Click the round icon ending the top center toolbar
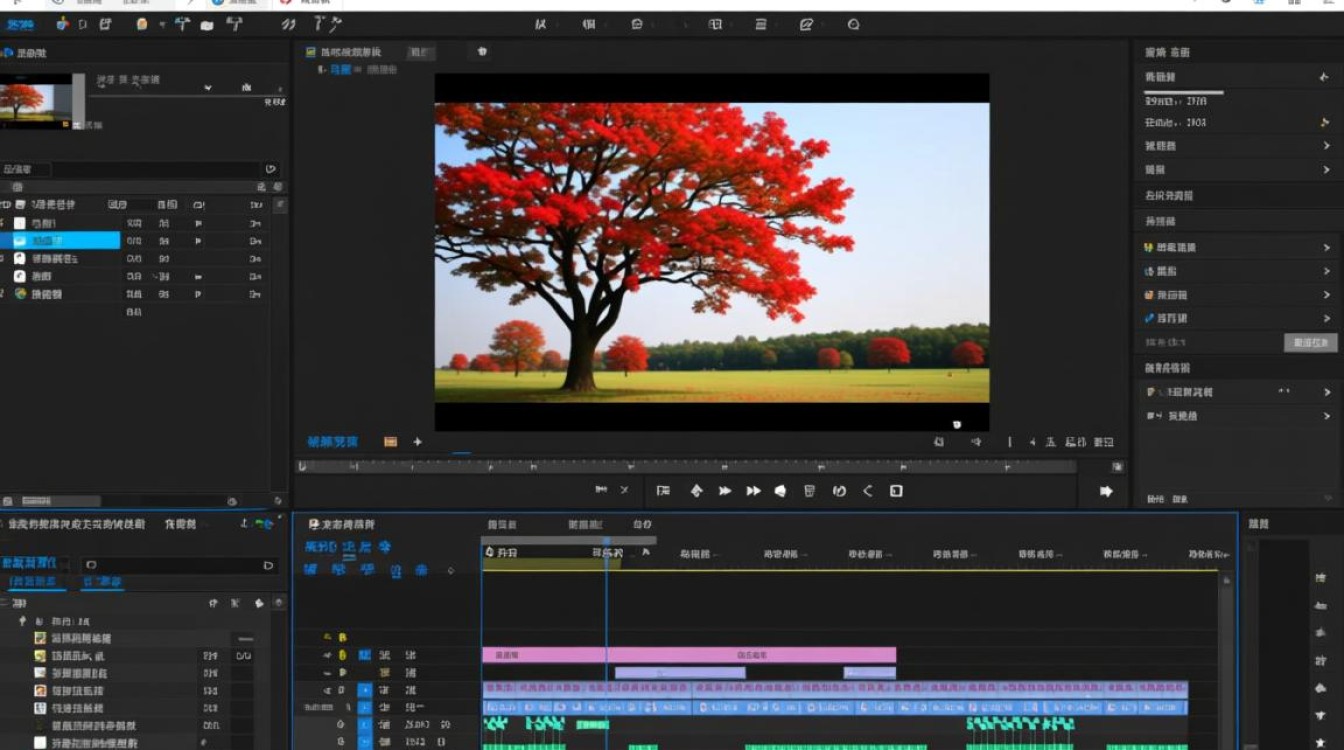 pyautogui.click(x=853, y=24)
